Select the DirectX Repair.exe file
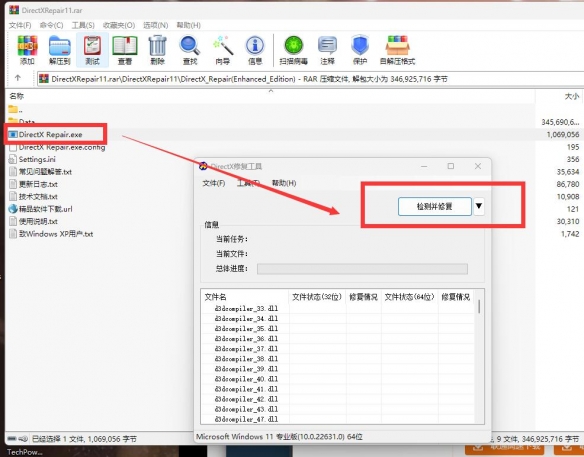 45,134
